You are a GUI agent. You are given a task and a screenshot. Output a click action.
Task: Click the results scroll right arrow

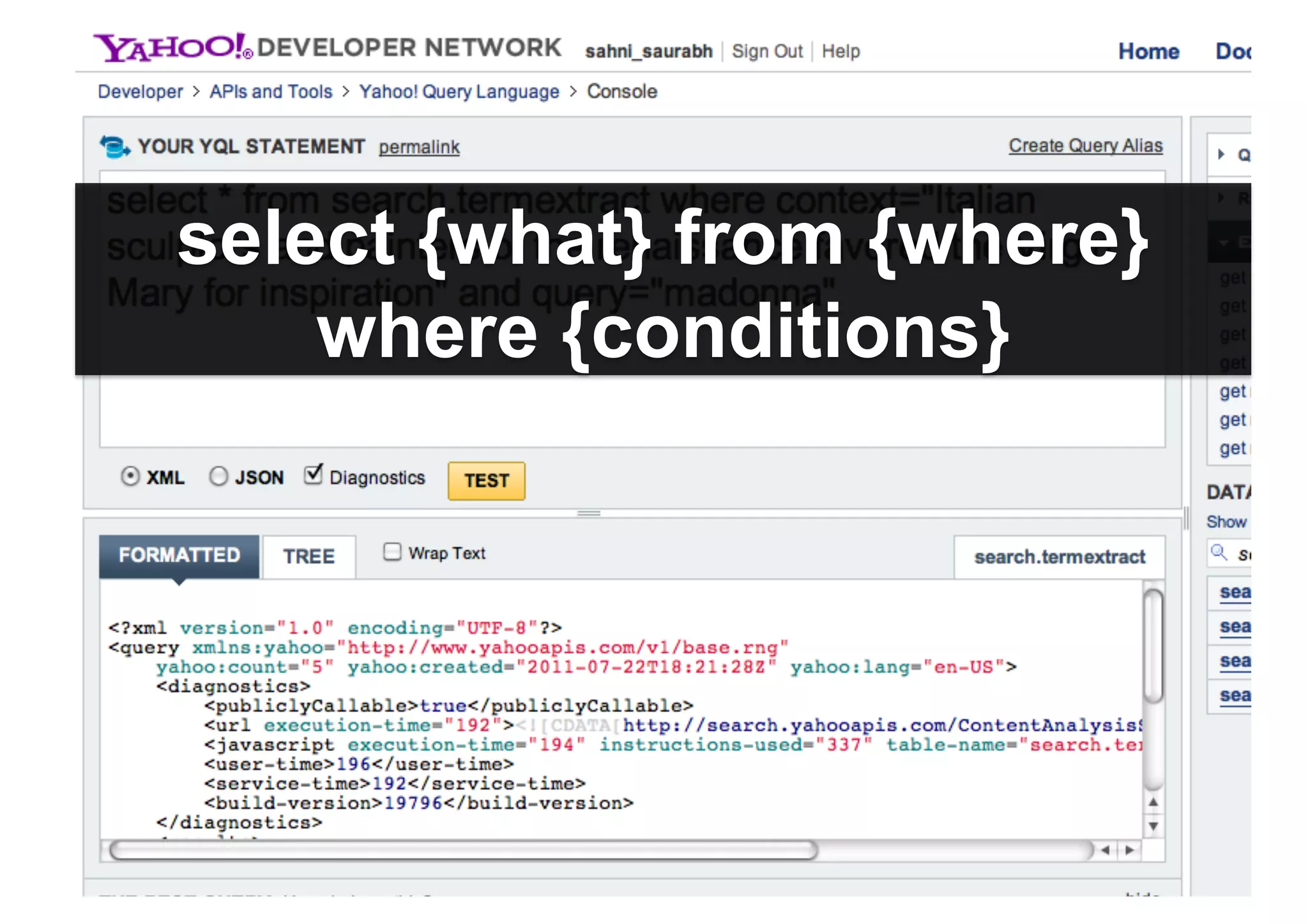[x=1130, y=850]
